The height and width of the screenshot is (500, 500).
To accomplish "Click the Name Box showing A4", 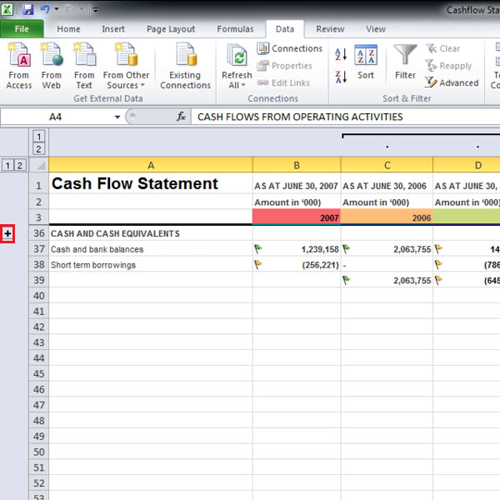I will [x=56, y=117].
